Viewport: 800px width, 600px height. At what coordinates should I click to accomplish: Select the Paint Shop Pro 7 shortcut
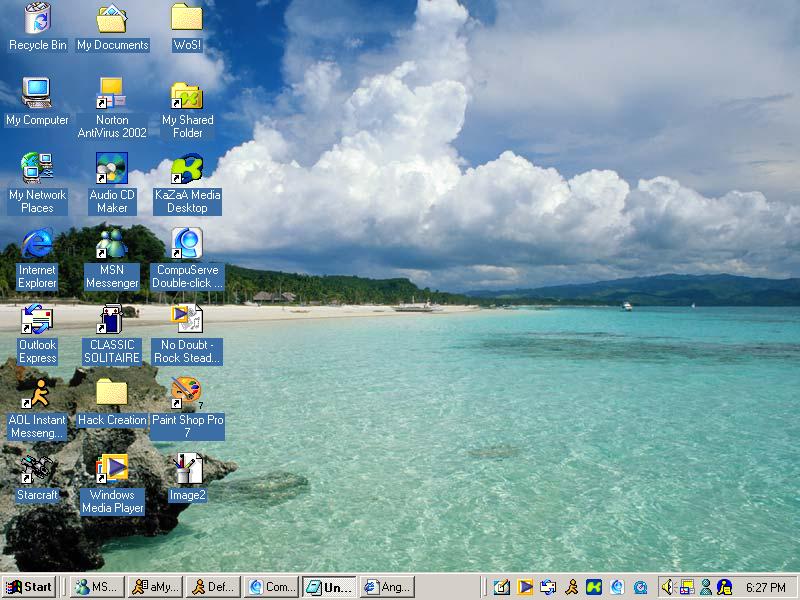187,394
